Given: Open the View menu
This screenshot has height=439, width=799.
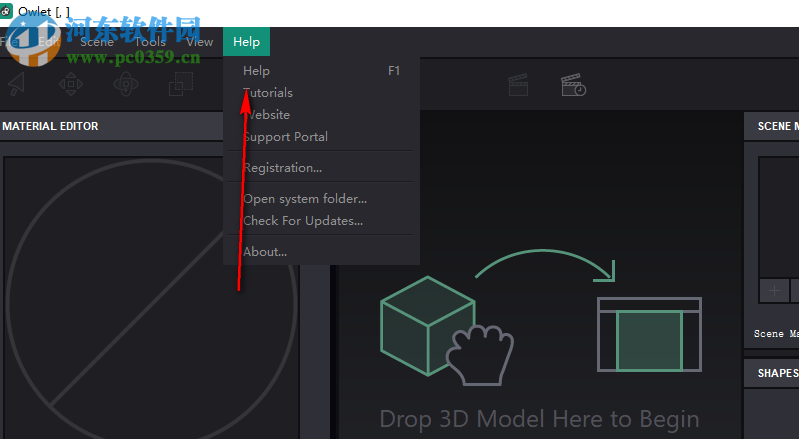Looking at the screenshot, I should [199, 42].
